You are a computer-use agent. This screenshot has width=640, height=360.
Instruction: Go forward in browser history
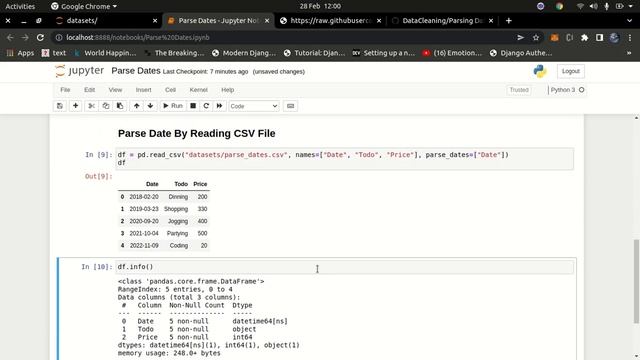[x=25, y=38]
